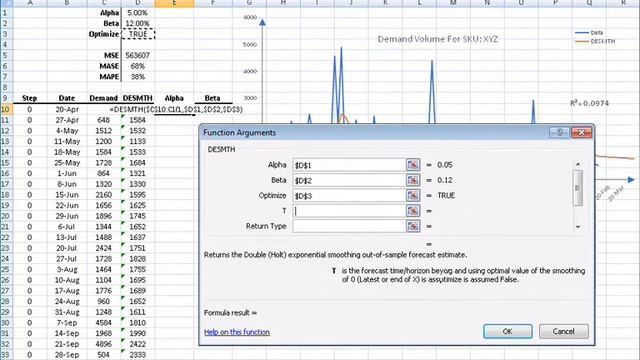Click the range selector icon for T

(413, 211)
